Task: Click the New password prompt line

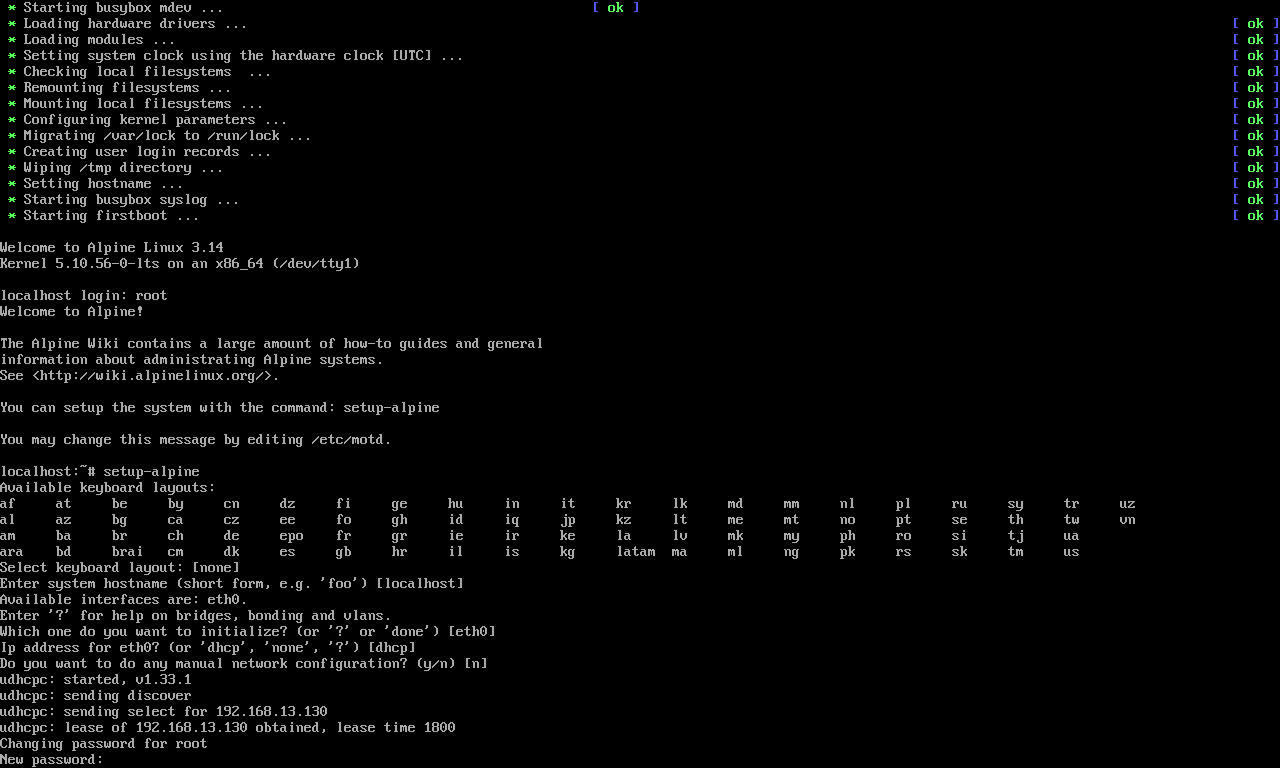Action: point(51,759)
